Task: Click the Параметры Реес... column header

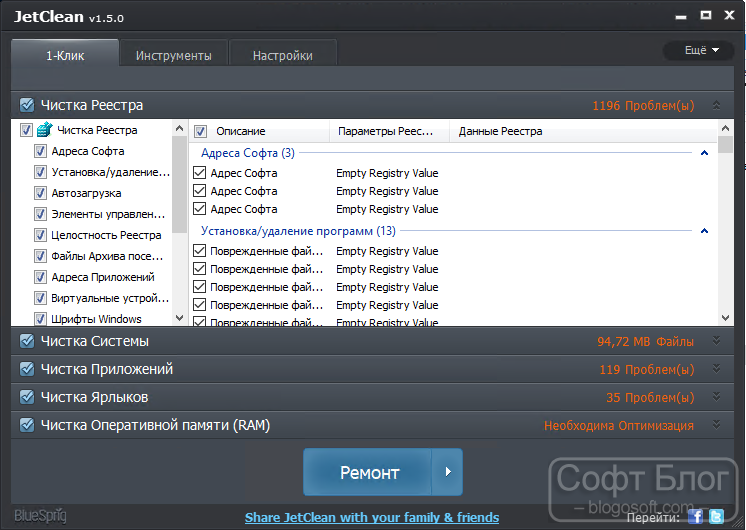Action: [389, 131]
